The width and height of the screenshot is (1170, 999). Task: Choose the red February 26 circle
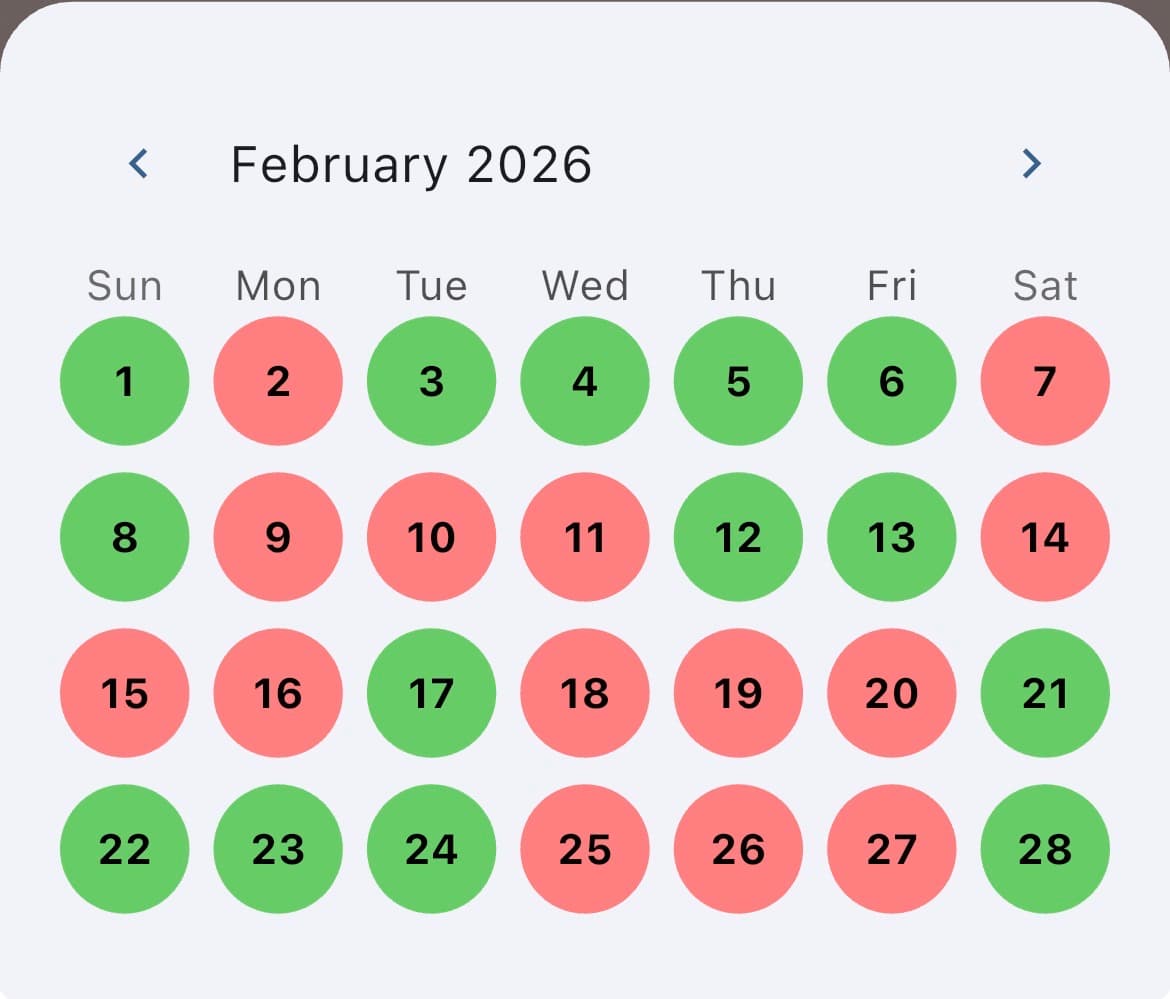point(738,849)
